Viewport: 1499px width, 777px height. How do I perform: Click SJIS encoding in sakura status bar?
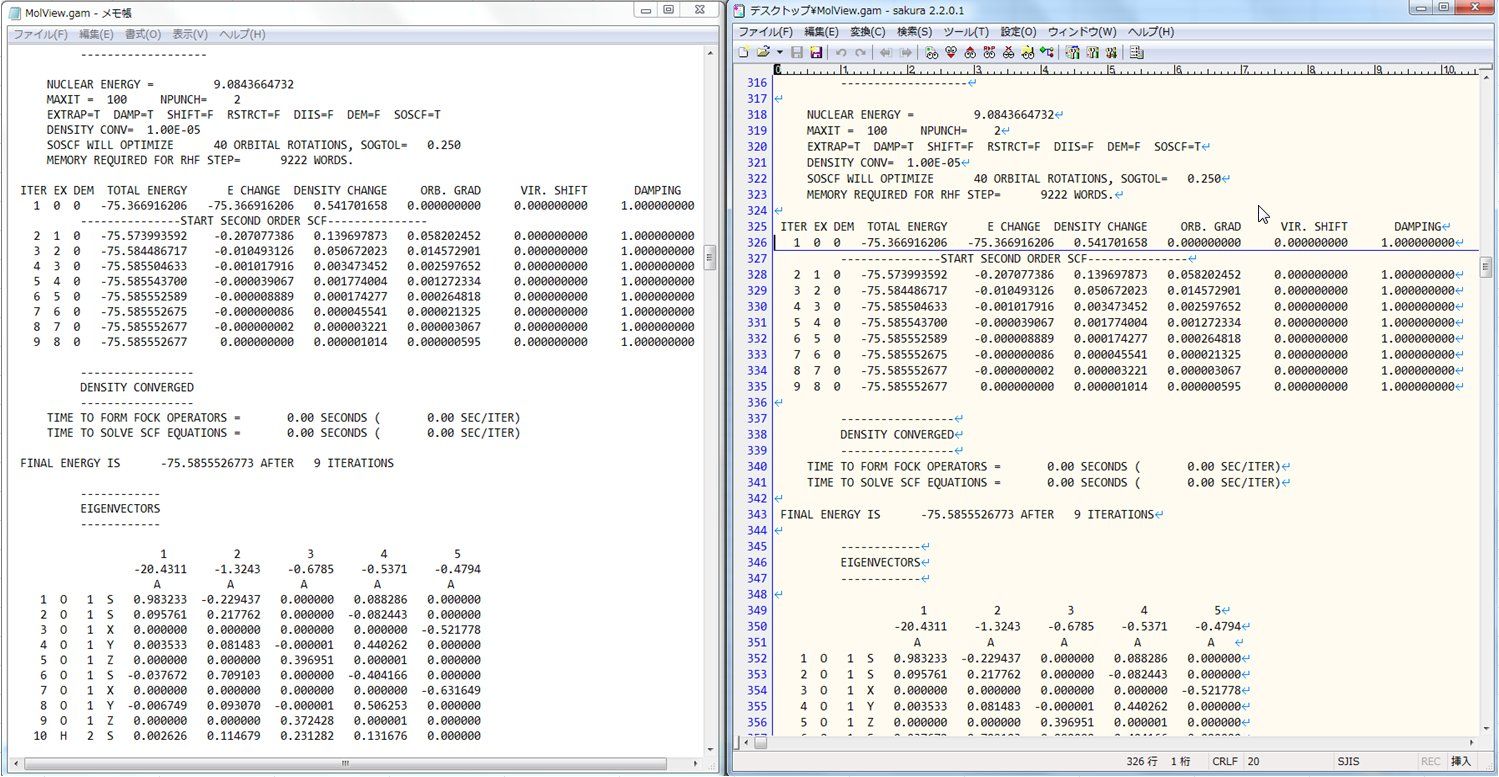point(1348,762)
